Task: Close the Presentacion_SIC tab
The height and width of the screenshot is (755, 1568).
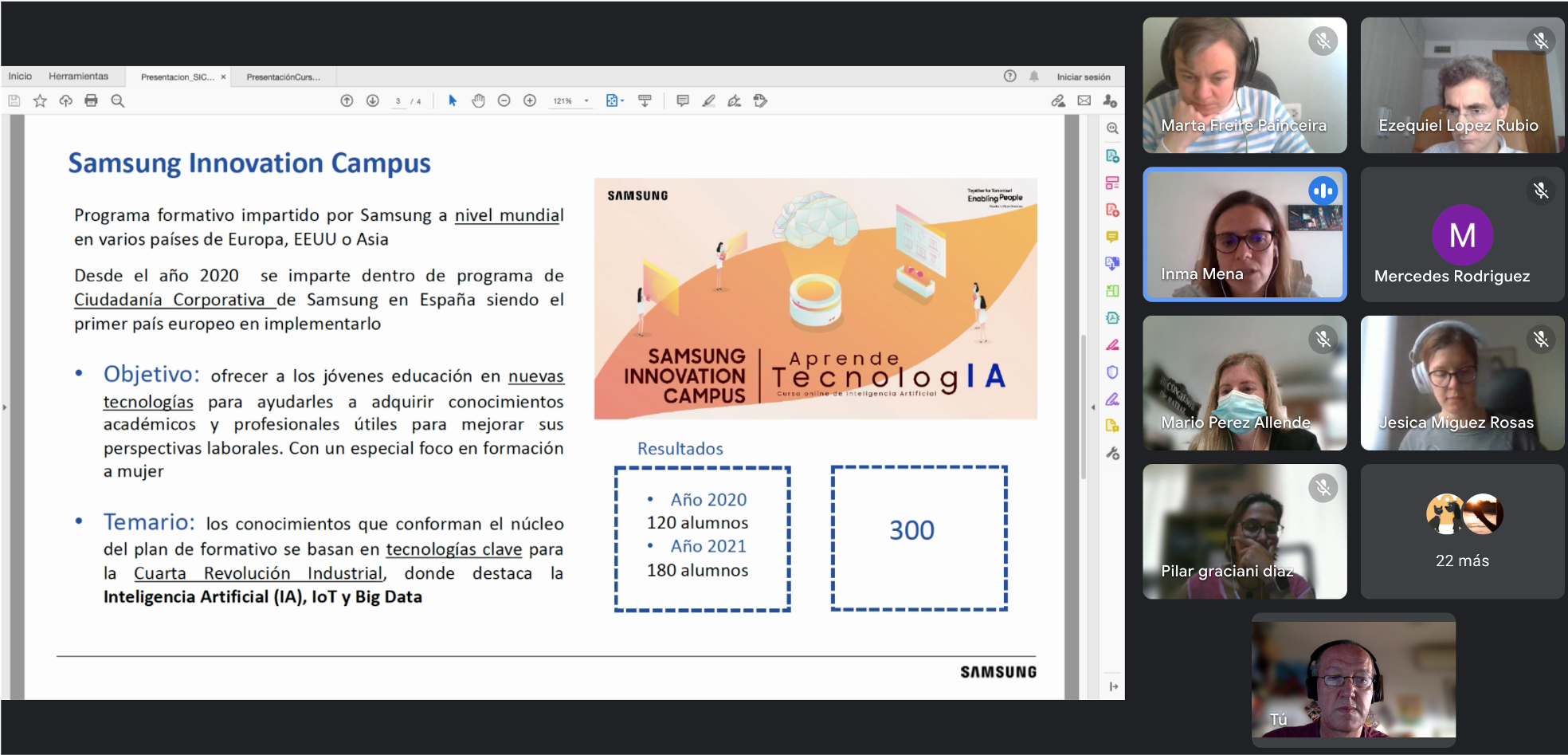Action: tap(223, 77)
